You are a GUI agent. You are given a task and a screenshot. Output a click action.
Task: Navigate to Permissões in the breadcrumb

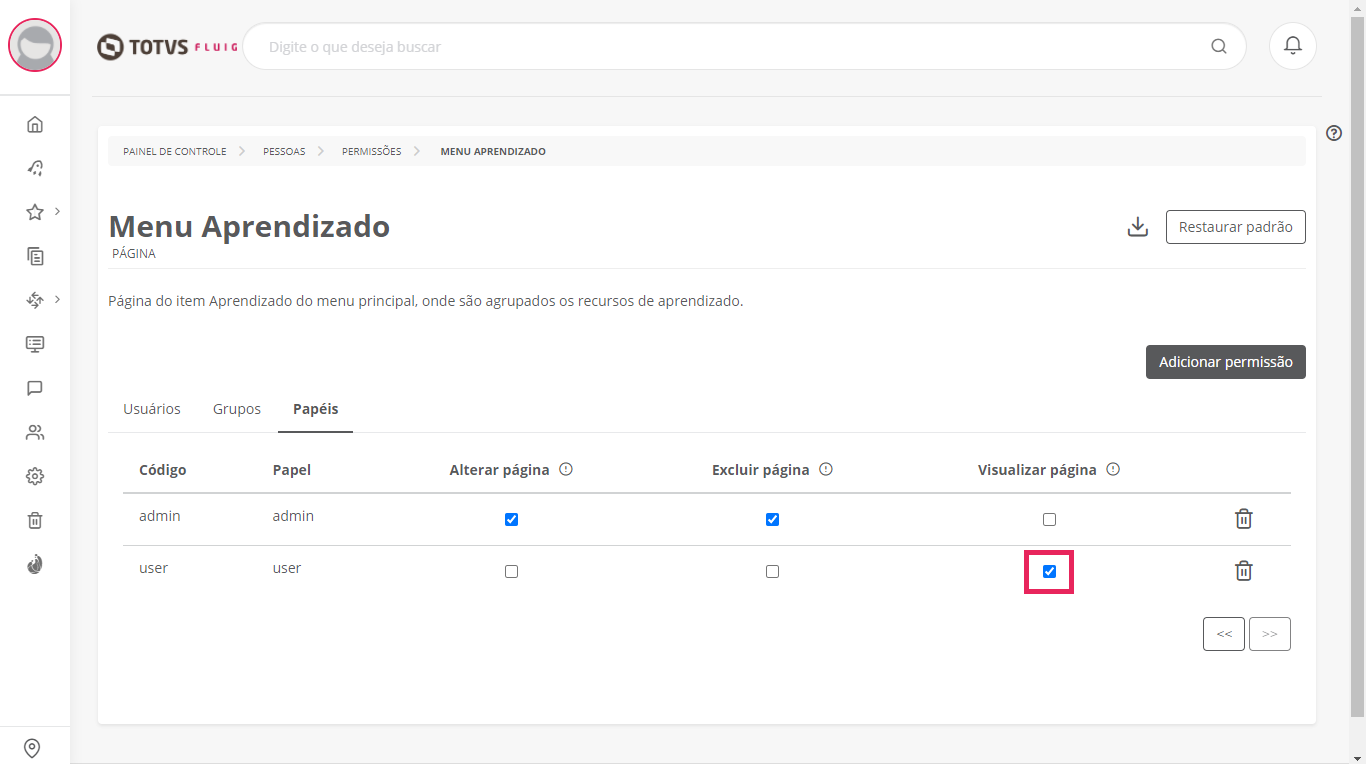tap(371, 151)
